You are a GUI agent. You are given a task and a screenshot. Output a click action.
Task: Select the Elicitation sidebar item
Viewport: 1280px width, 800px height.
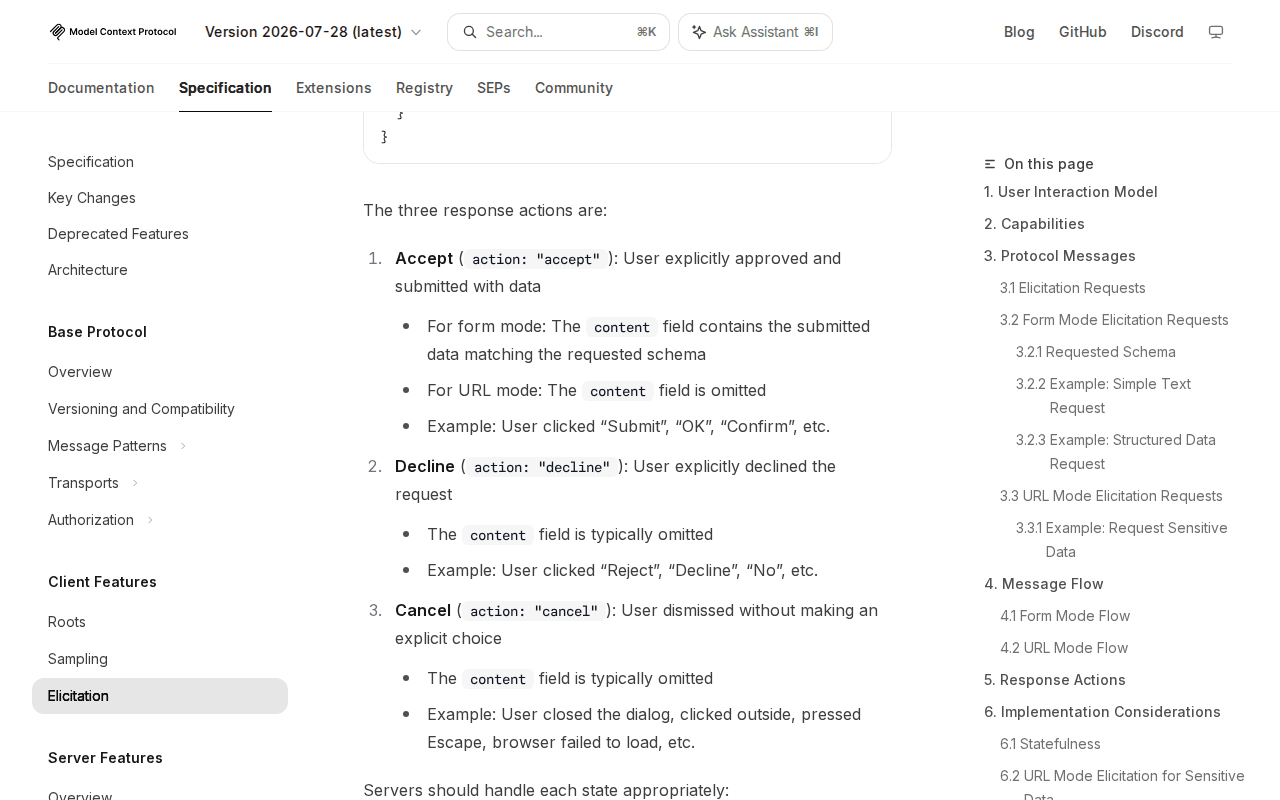pyautogui.click(x=160, y=696)
